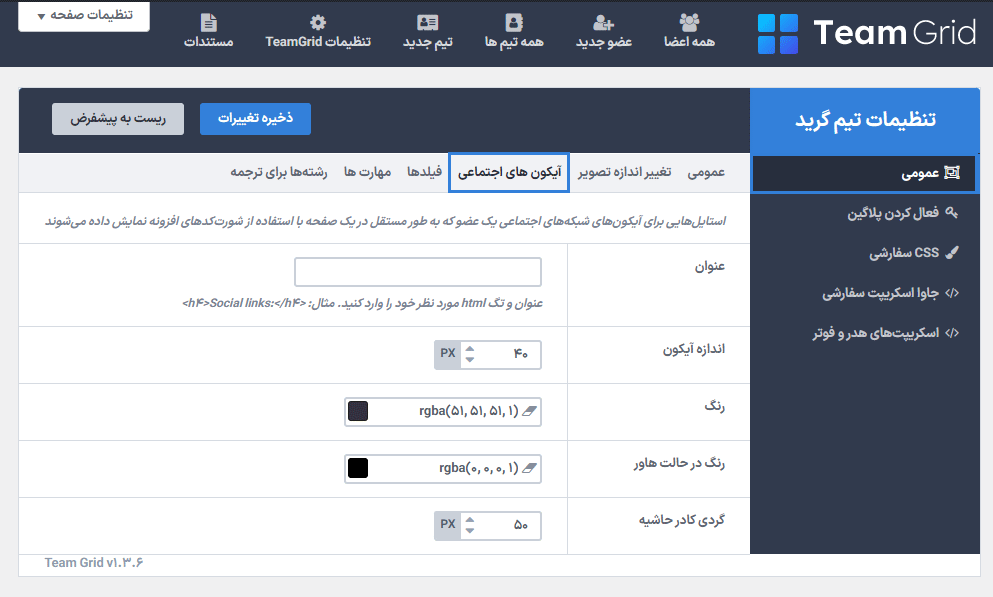Open the All Teams (همه تیم ها) icon
The image size is (993, 597).
pos(513,22)
